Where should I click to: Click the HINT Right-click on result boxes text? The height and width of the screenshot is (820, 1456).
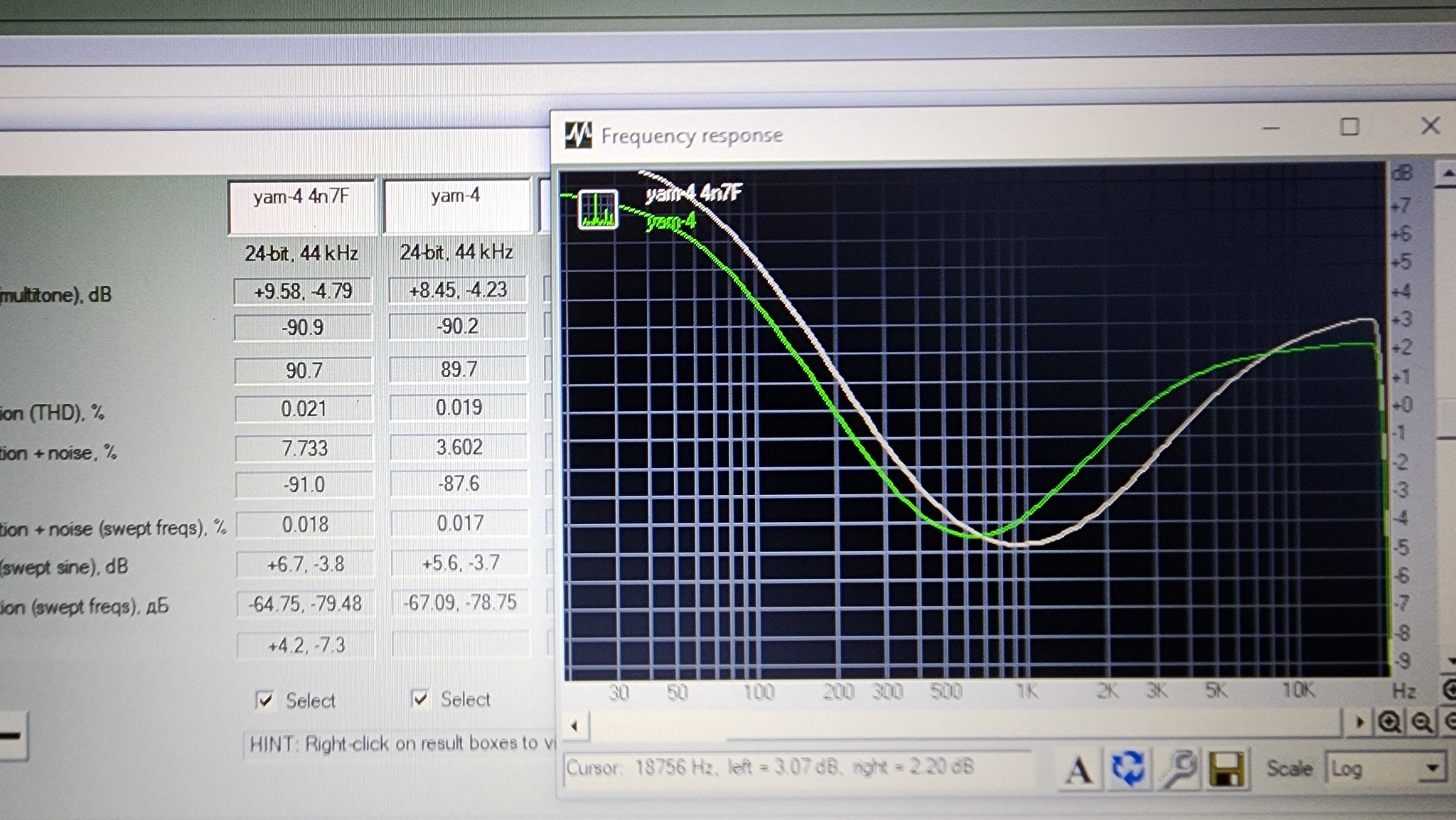tap(402, 744)
